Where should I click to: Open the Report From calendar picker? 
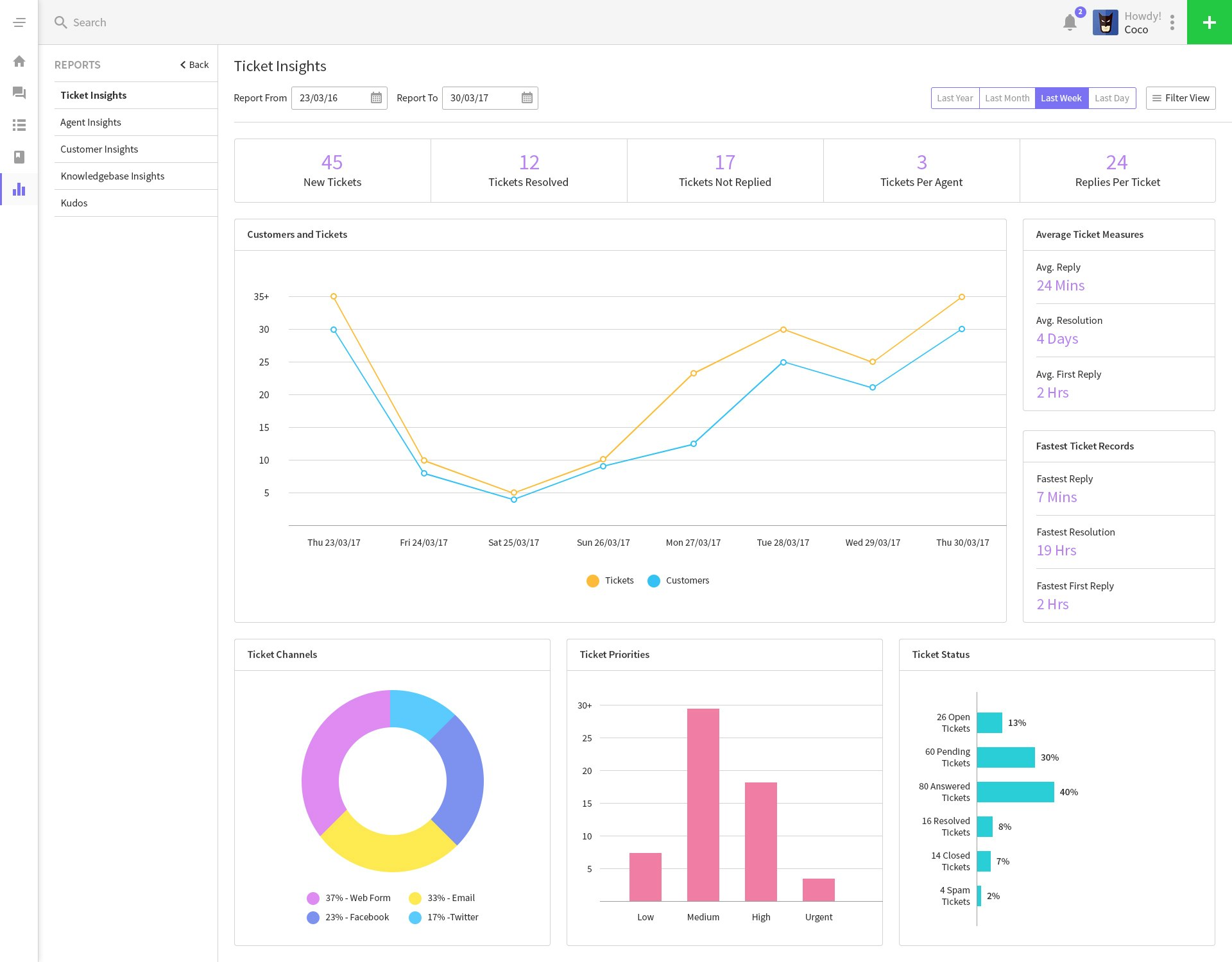376,98
